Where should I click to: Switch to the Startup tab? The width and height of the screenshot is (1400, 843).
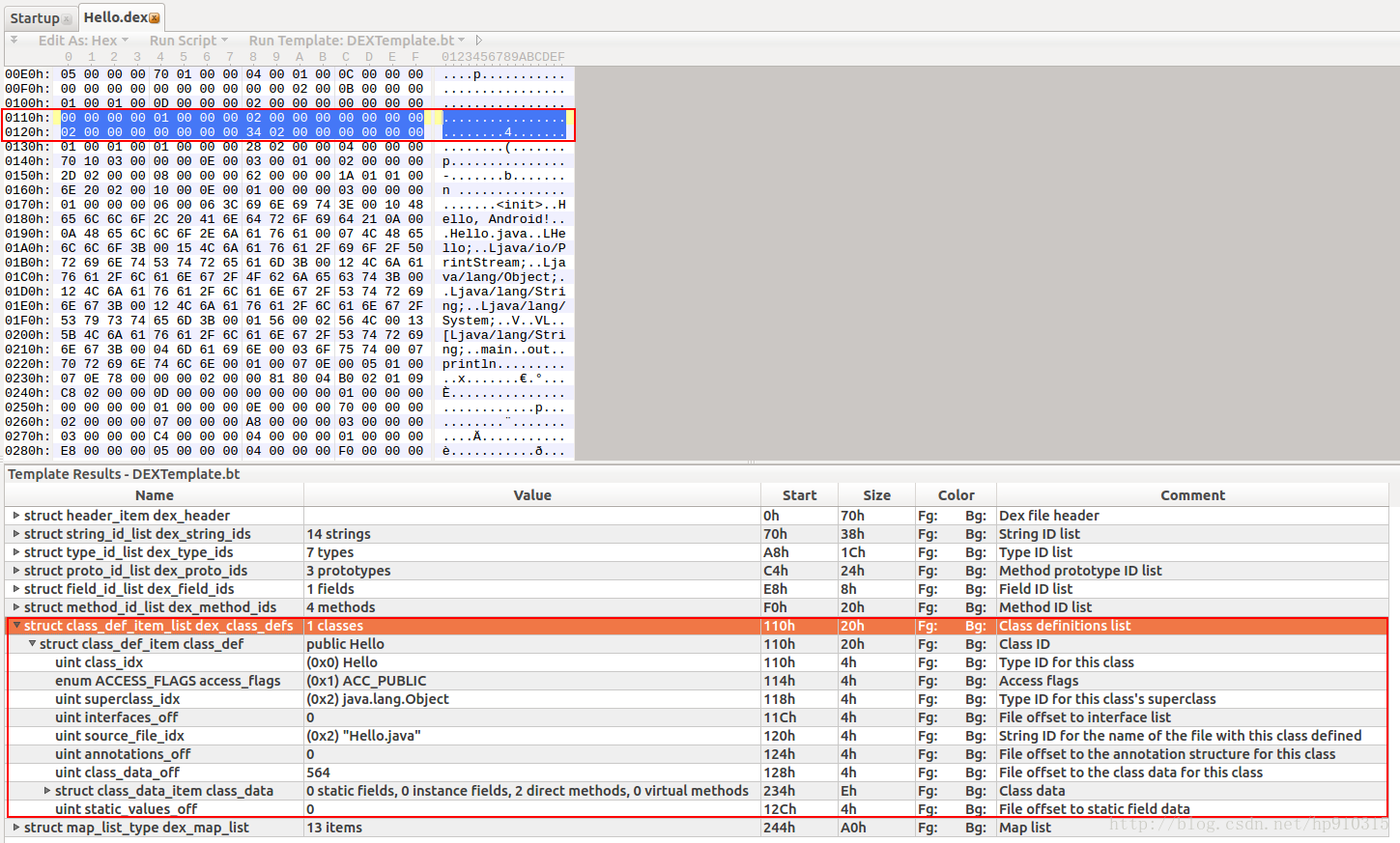point(40,18)
